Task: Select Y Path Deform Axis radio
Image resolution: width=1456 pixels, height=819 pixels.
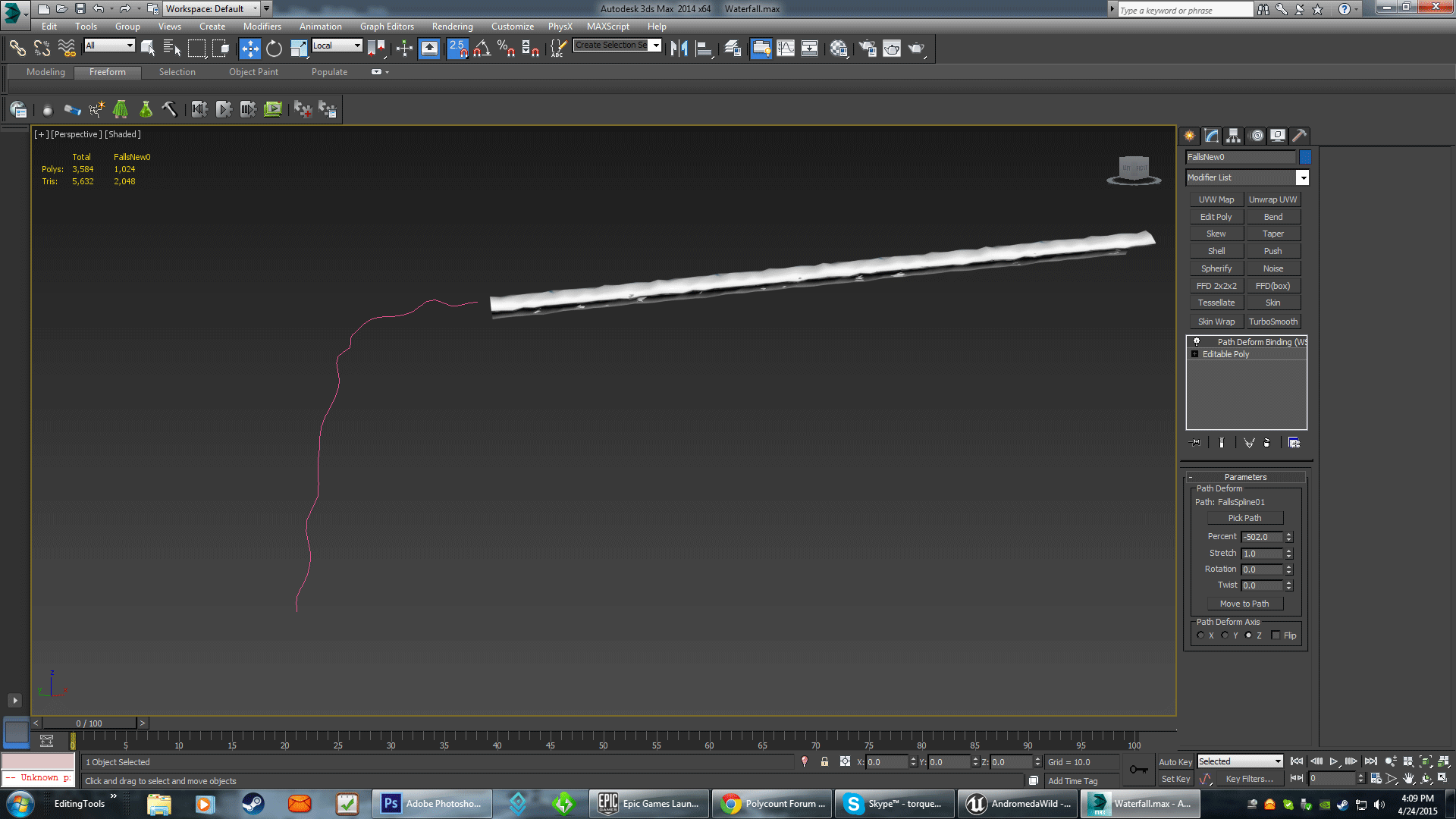Action: click(1225, 635)
